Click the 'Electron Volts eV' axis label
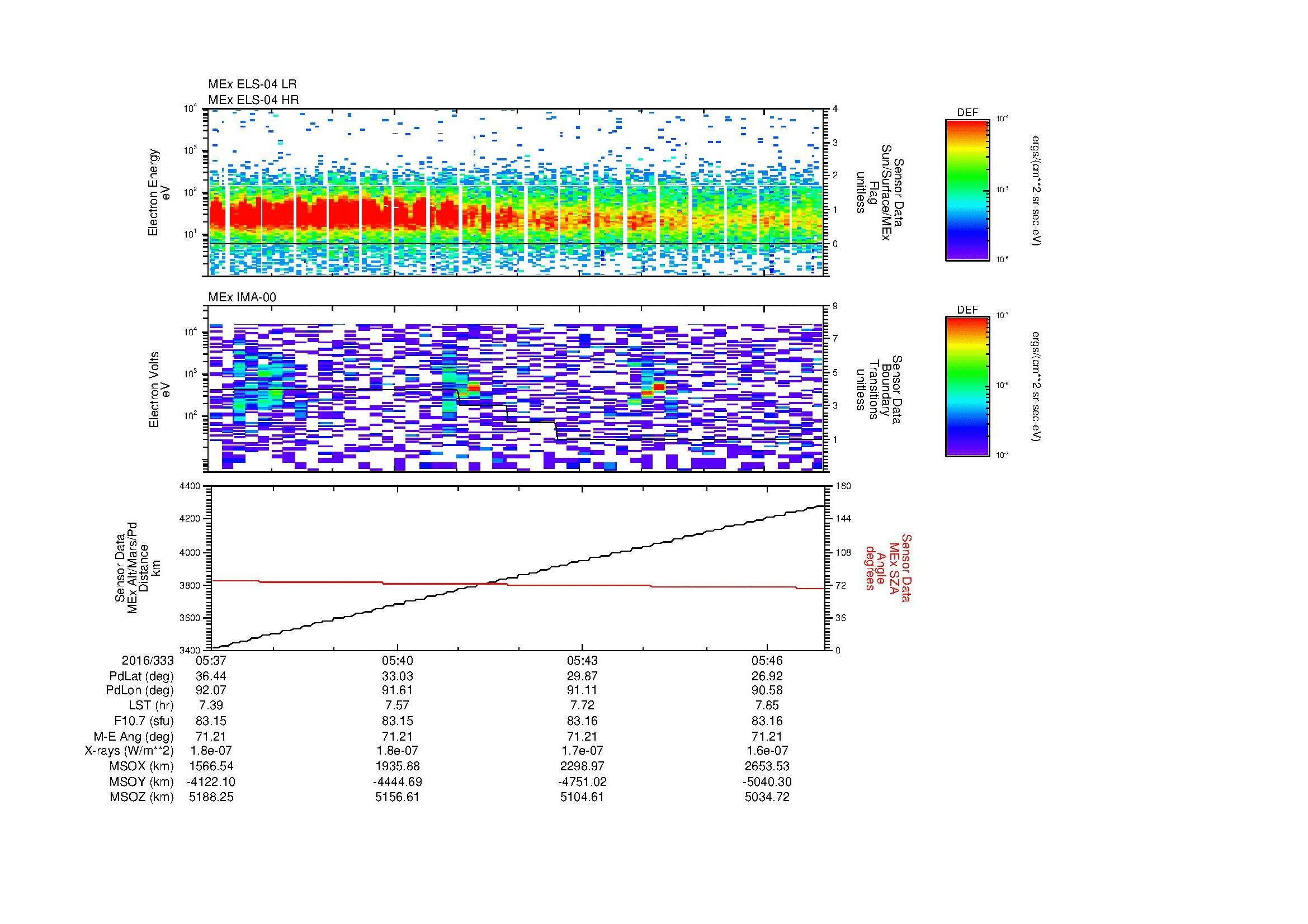Viewport: 1308px width, 924px height. click(x=159, y=390)
